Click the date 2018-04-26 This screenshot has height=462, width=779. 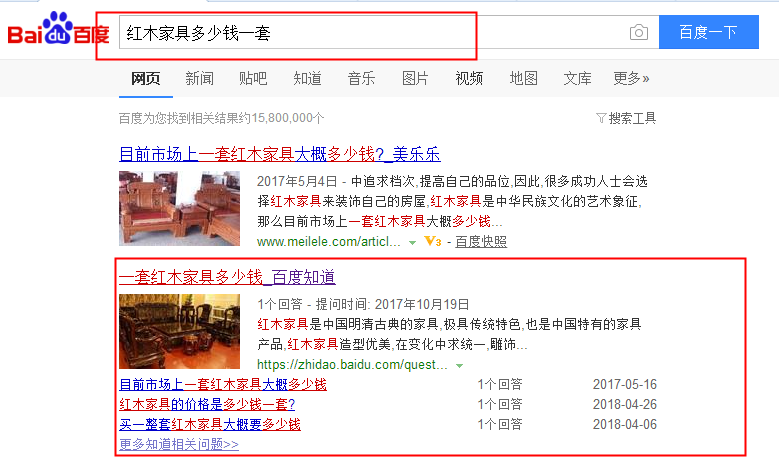[624, 404]
